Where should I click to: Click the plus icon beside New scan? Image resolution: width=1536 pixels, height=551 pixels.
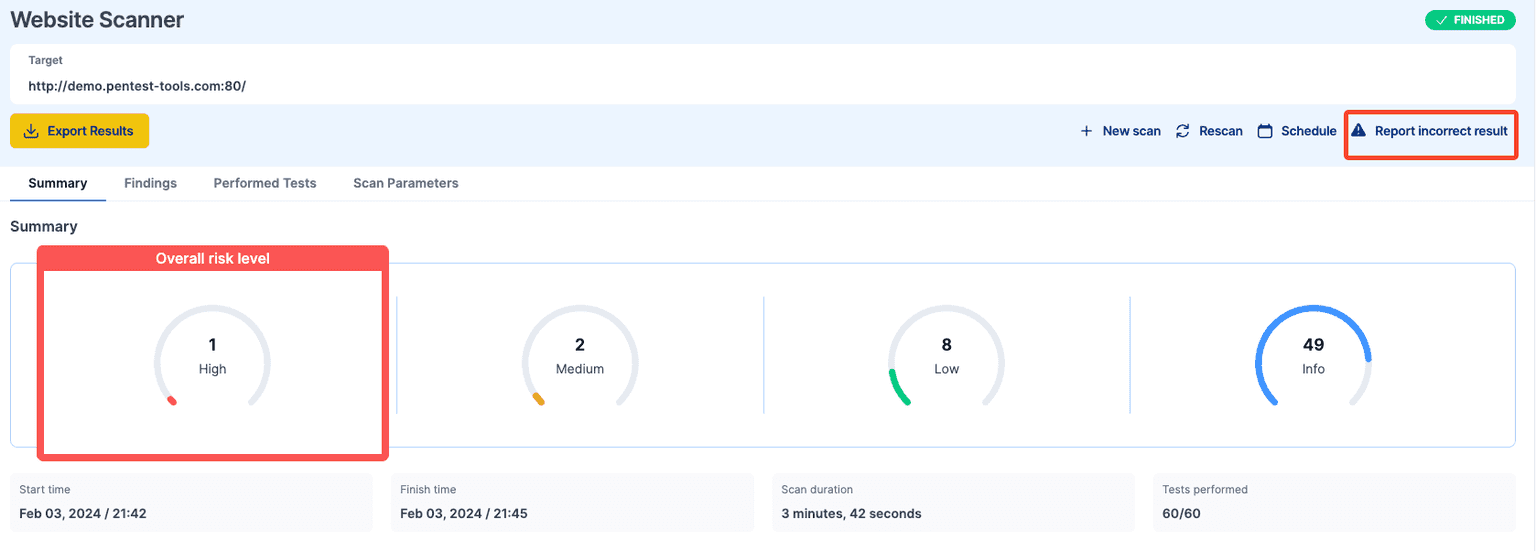(1086, 131)
